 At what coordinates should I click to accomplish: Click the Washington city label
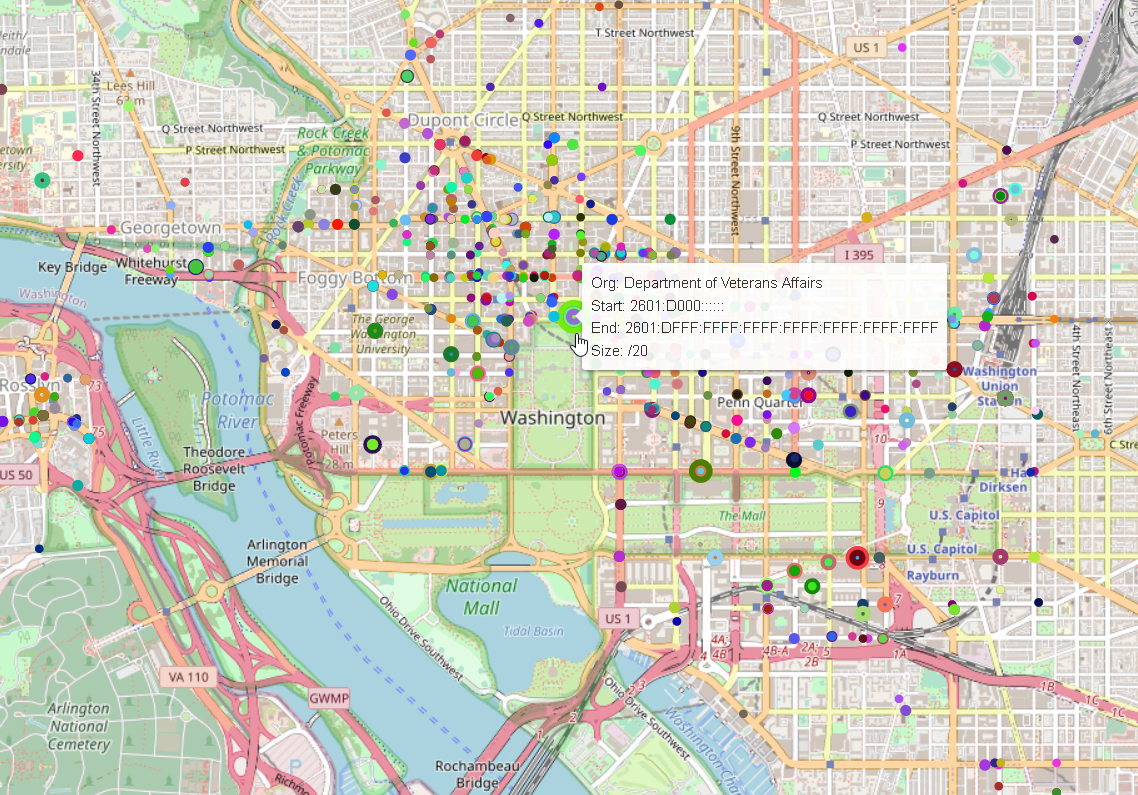[552, 417]
